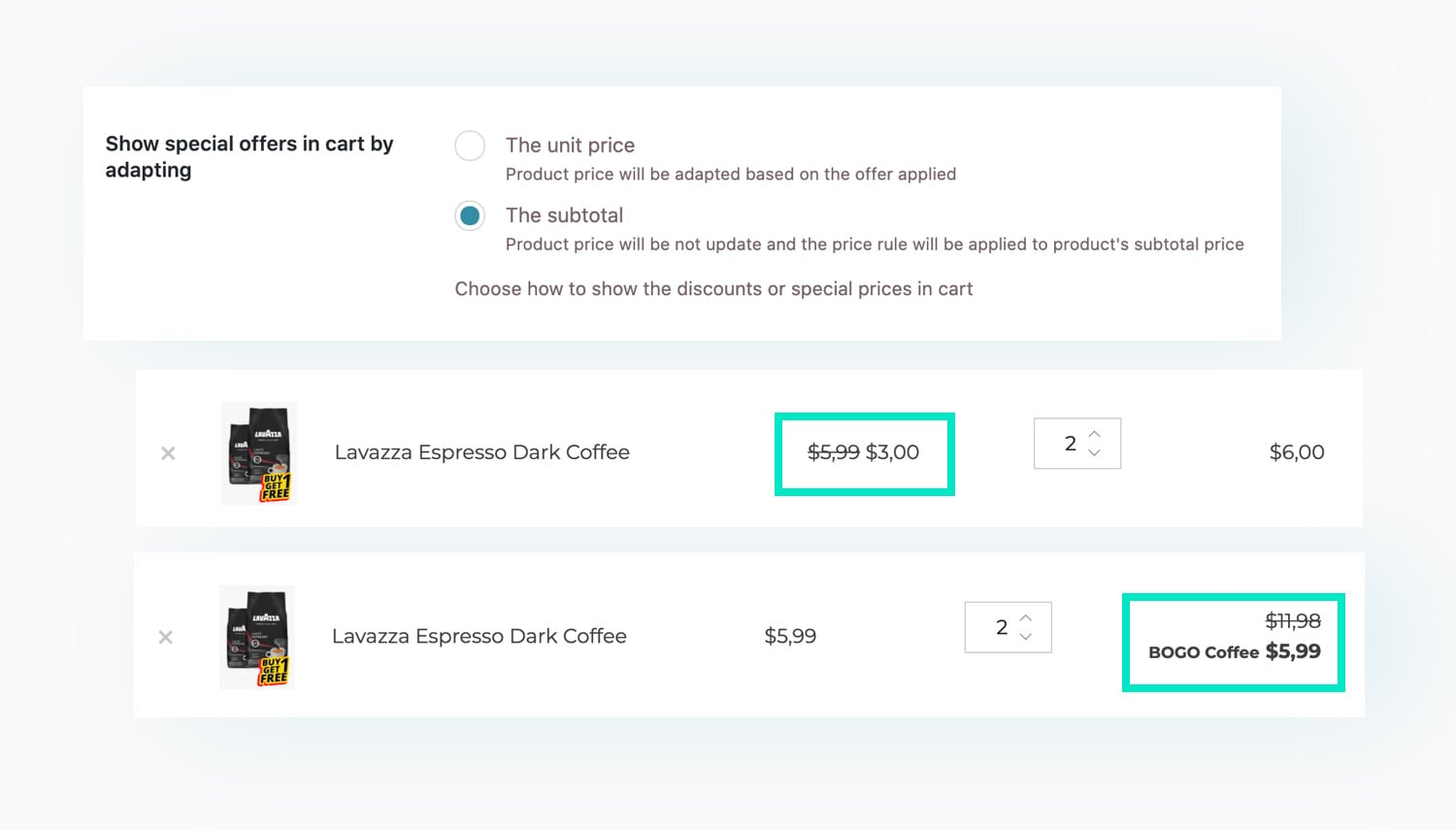Increase quantity in the top cart row
The height and width of the screenshot is (830, 1456).
(1095, 434)
